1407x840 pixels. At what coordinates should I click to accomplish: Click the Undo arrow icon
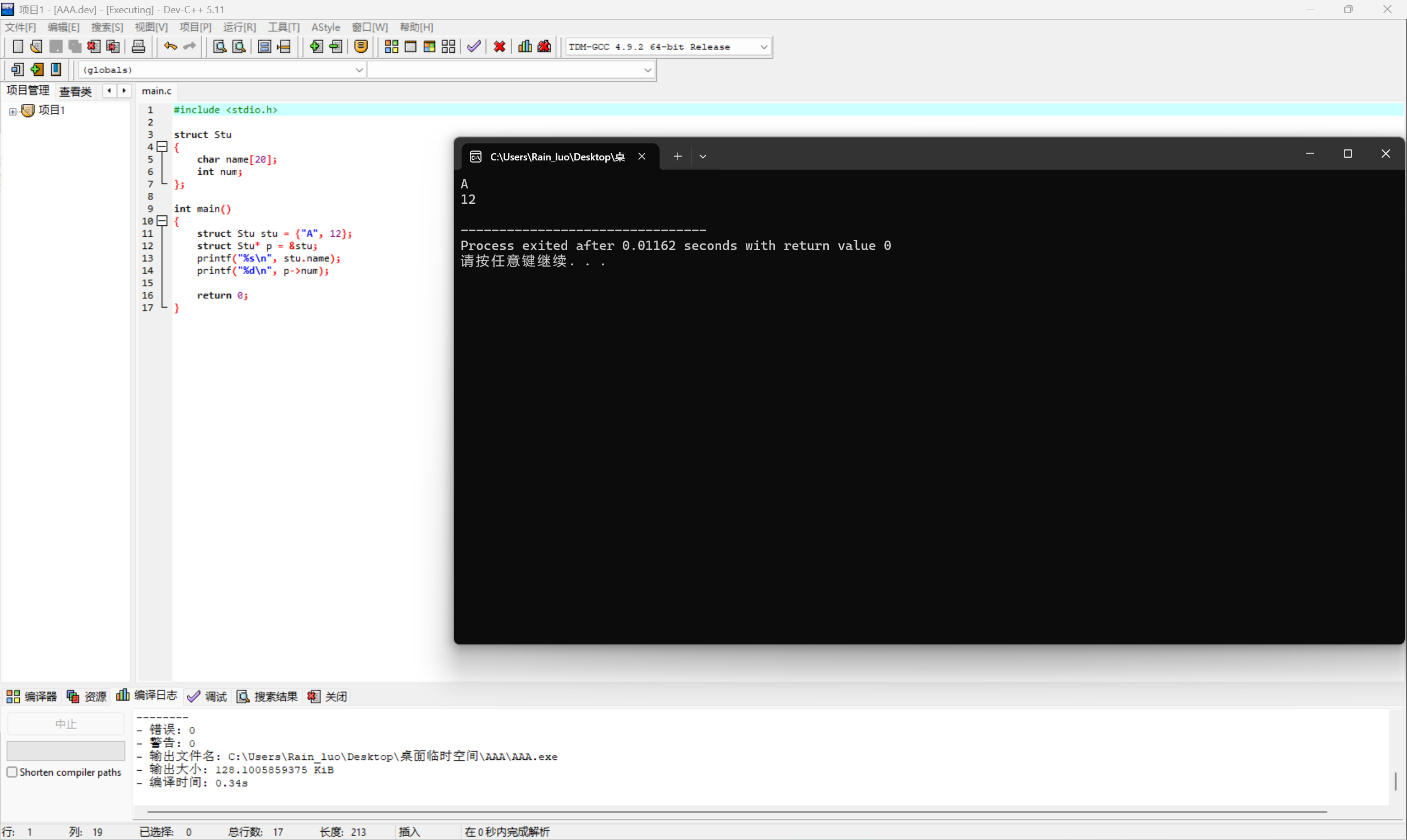170,47
